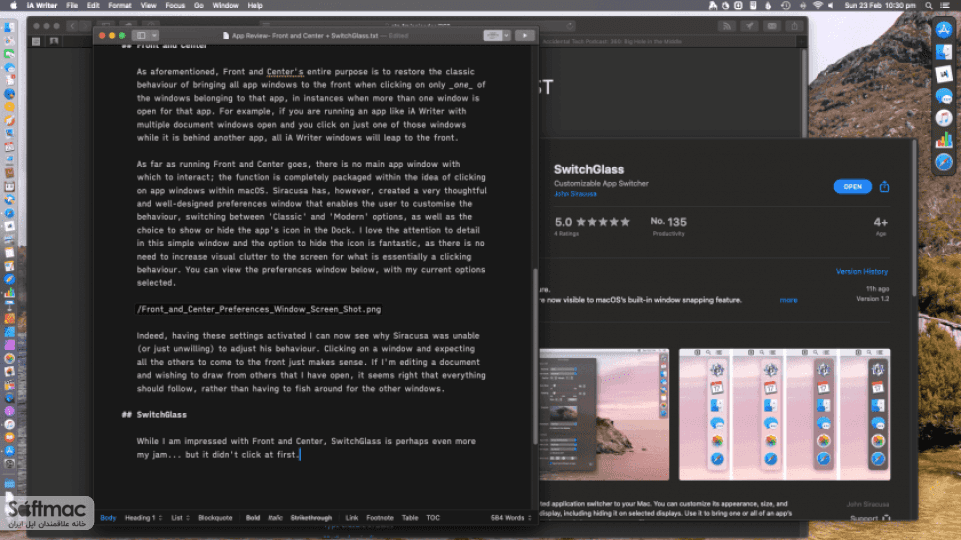The image size is (961, 540).
Task: Open Spotlight search in the menu bar
Action: (929, 6)
